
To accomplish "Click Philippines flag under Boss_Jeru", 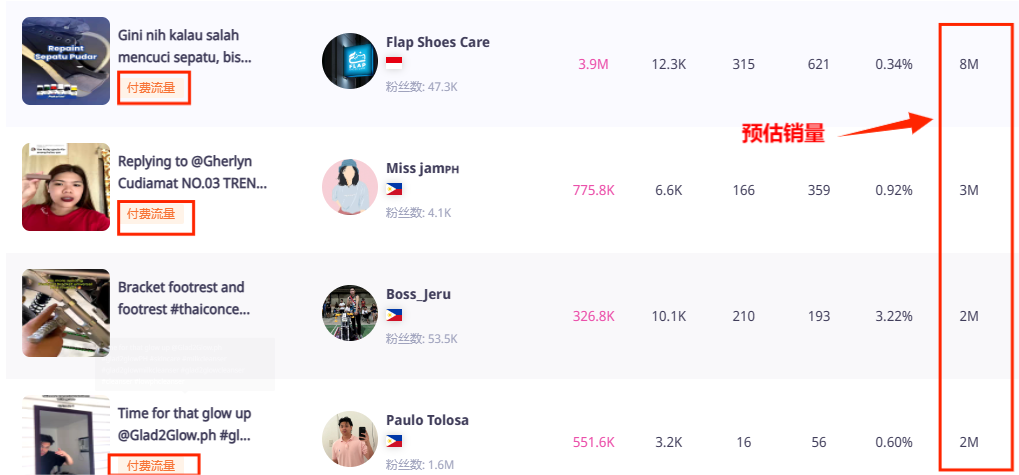I will [394, 315].
